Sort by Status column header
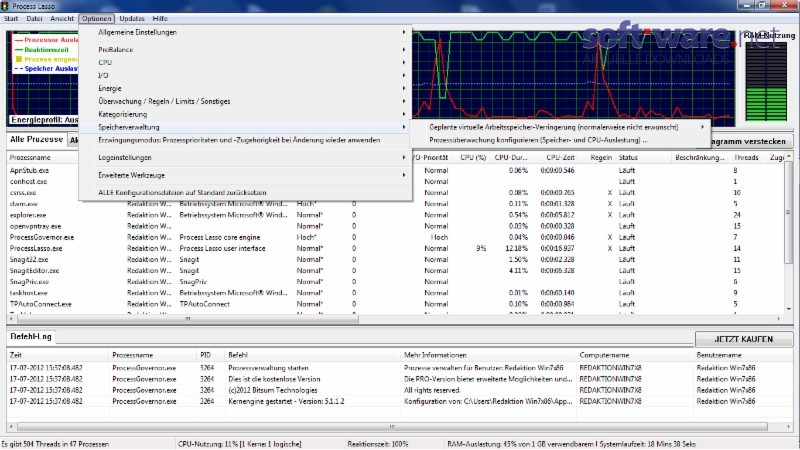The image size is (800, 450). [x=628, y=158]
